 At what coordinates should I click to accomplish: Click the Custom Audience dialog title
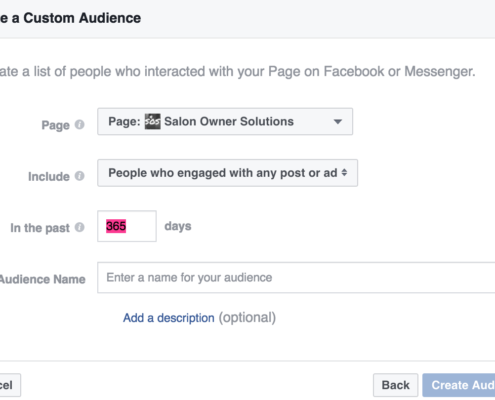70,18
